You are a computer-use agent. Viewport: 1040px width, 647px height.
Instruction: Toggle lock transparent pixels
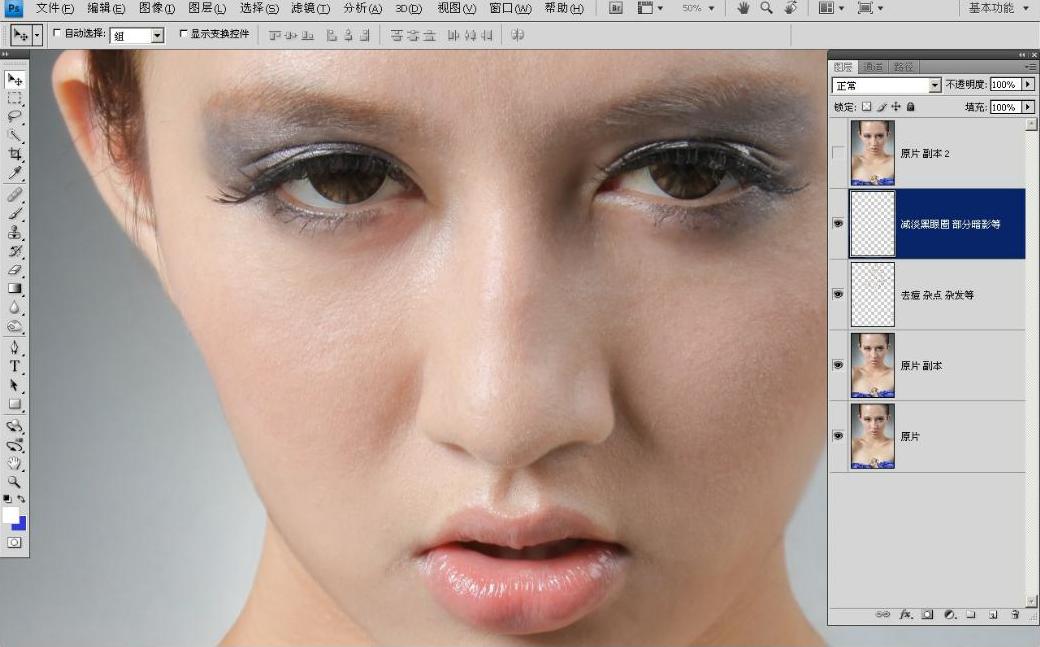coord(866,106)
